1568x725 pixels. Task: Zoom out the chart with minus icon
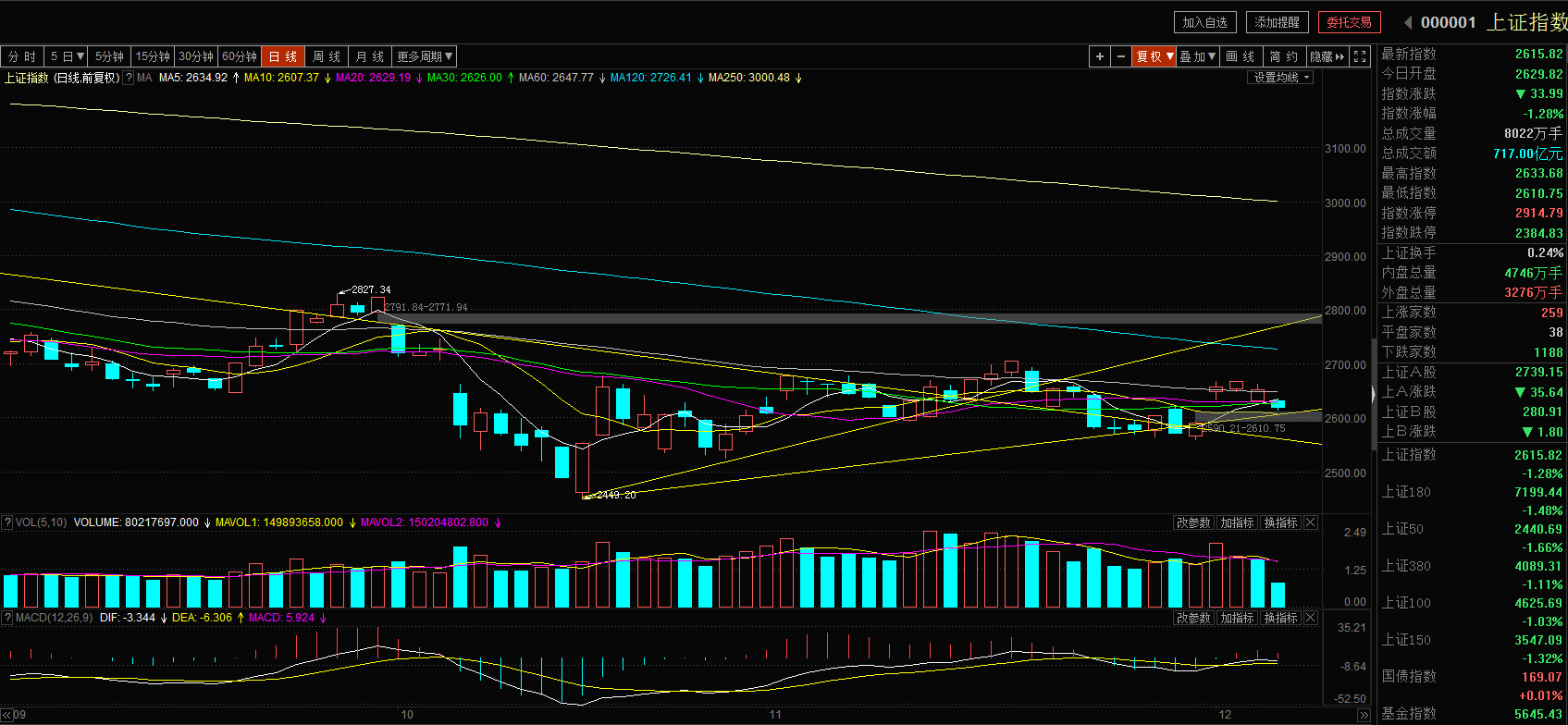tap(1121, 56)
